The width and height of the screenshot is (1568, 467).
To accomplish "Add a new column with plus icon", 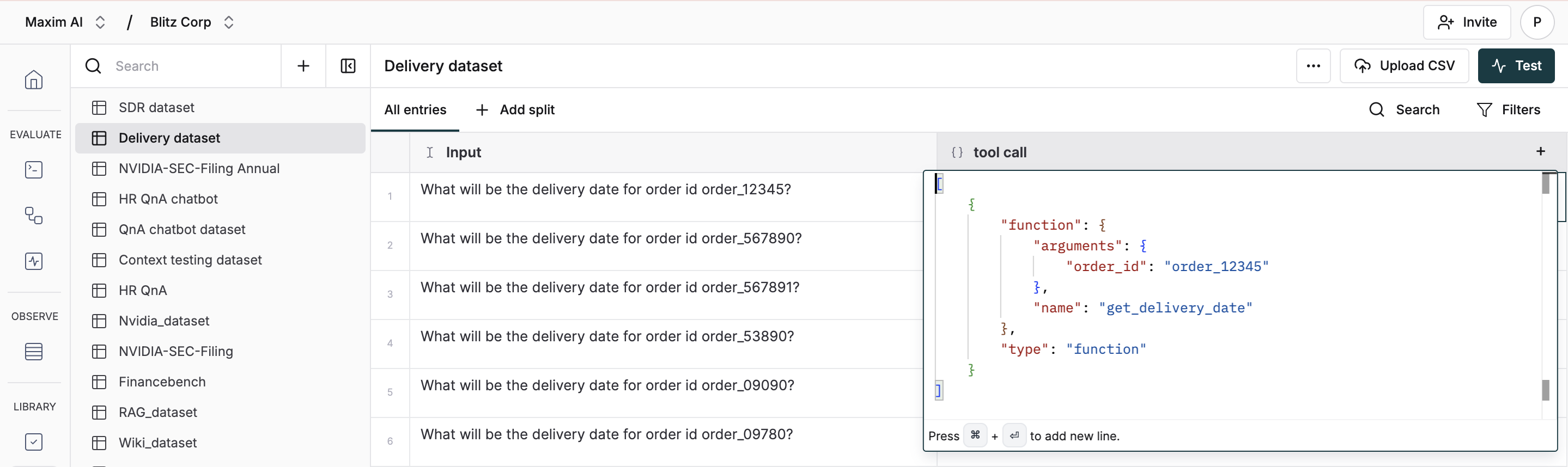I will point(1541,151).
